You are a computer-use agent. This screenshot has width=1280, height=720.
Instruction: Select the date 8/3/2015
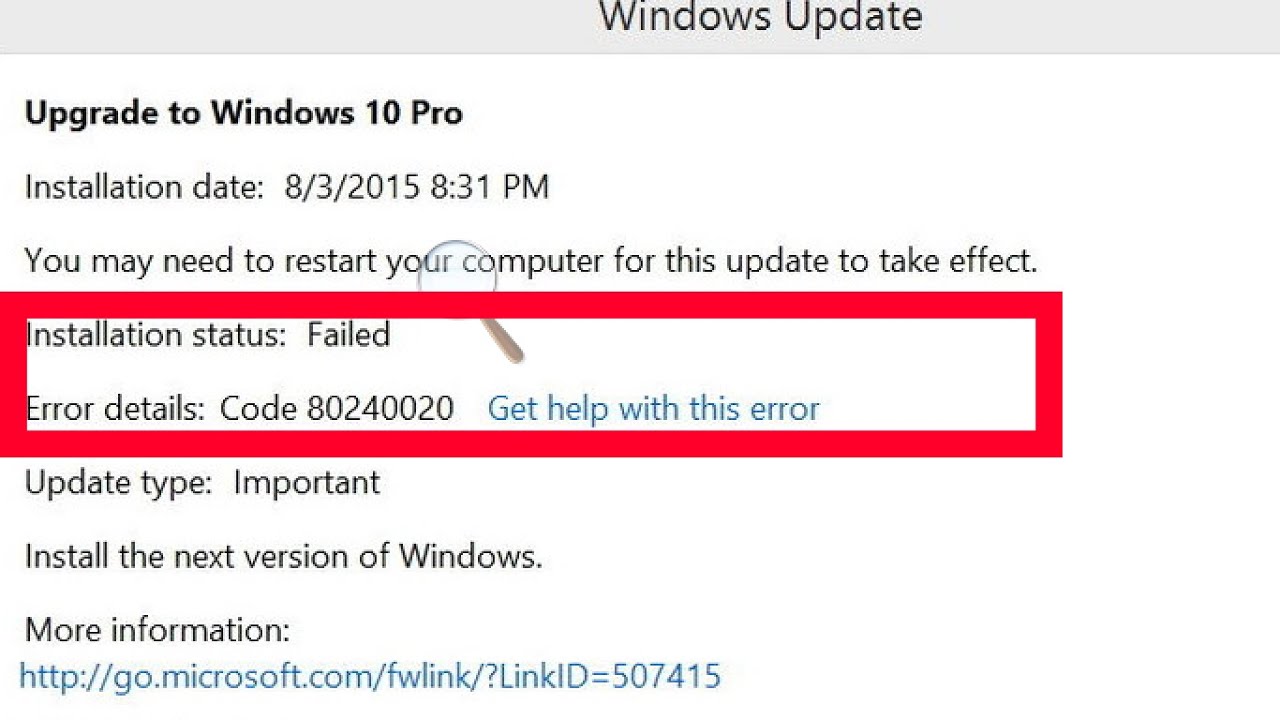coord(351,187)
